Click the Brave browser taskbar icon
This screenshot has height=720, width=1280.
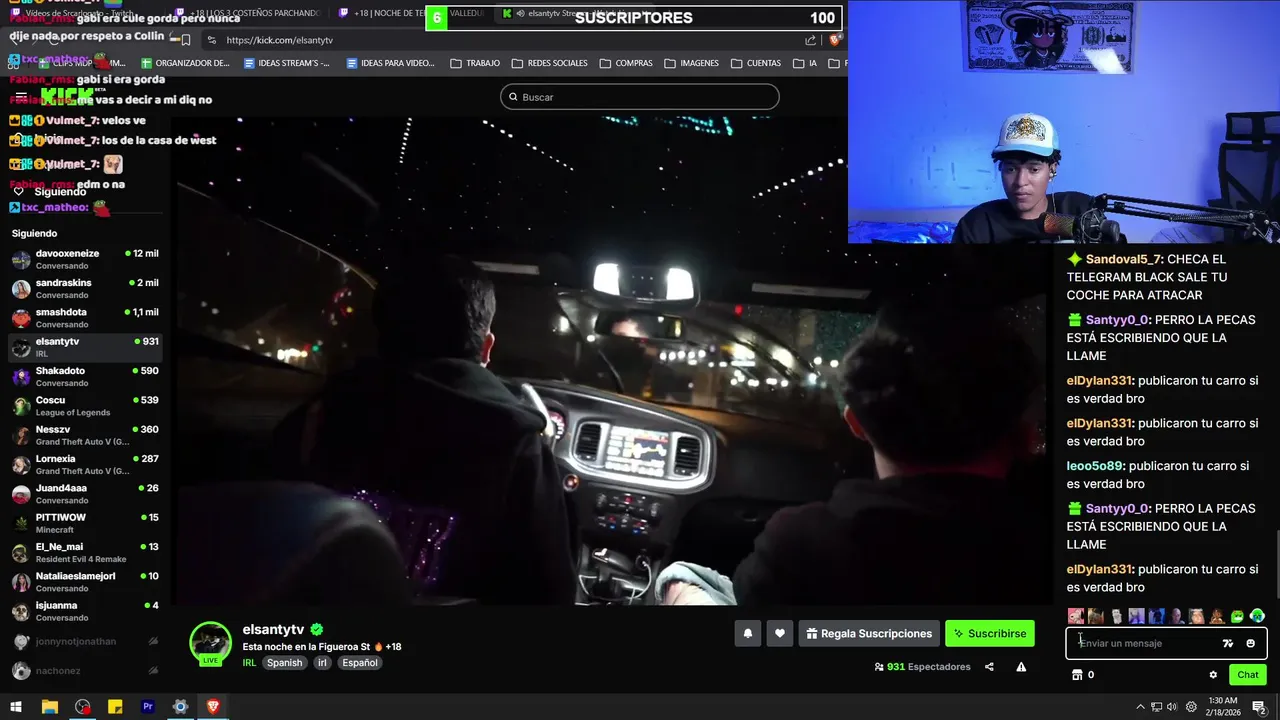coord(213,707)
